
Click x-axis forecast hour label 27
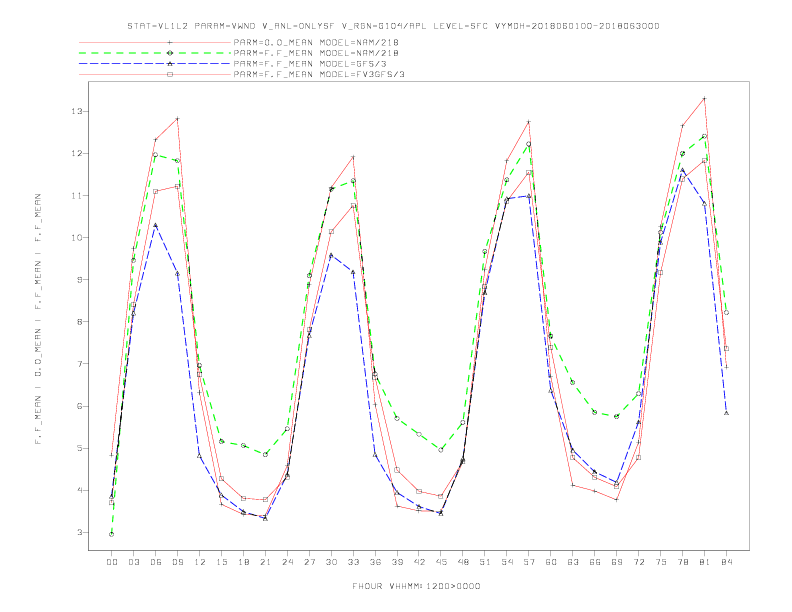[x=309, y=562]
